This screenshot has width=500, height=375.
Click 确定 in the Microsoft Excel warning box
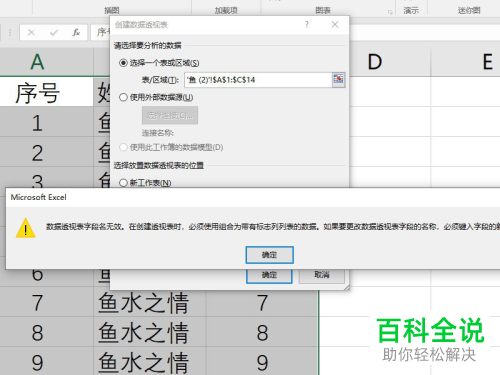[x=269, y=255]
